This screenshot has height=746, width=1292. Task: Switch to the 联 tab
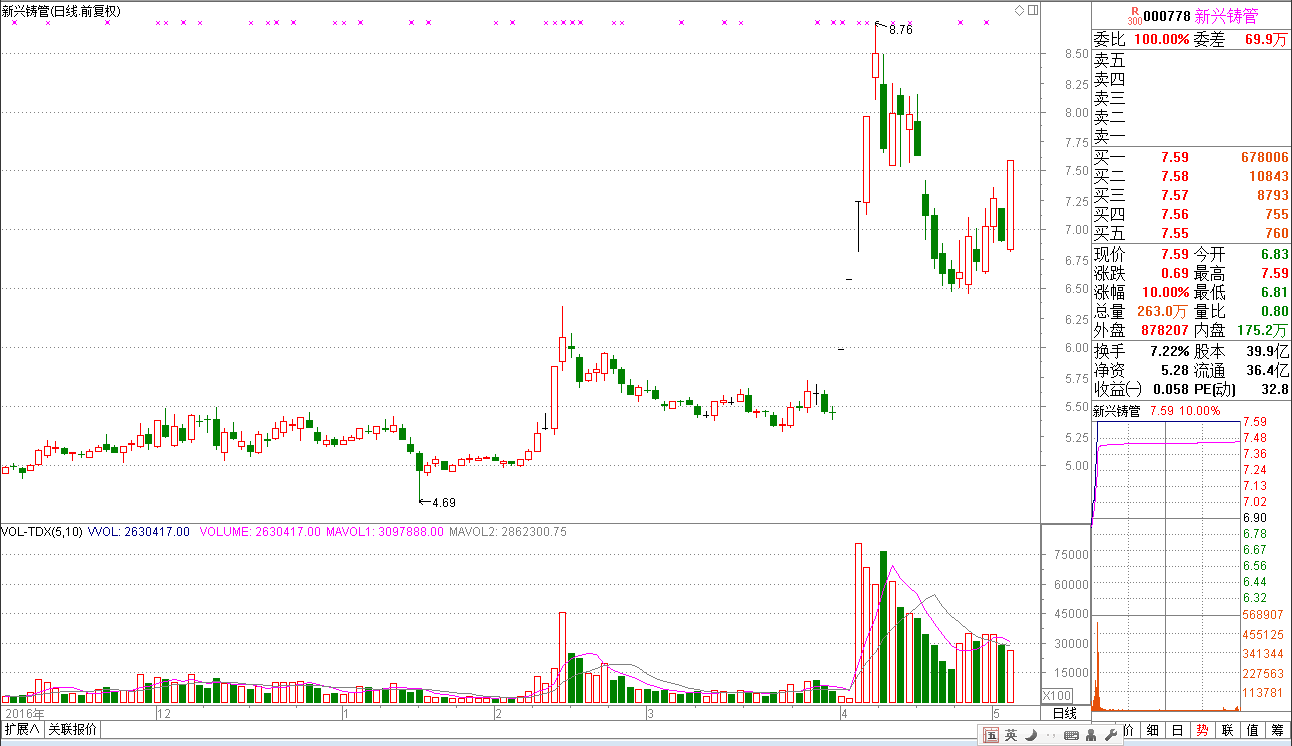1228,730
